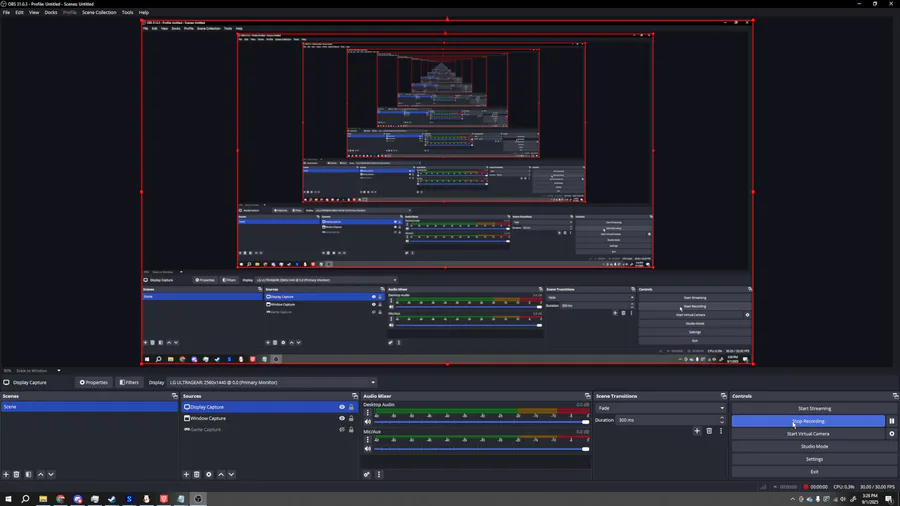
Task: Open scene filters icon in Scenes toolbar
Action: click(x=28, y=474)
